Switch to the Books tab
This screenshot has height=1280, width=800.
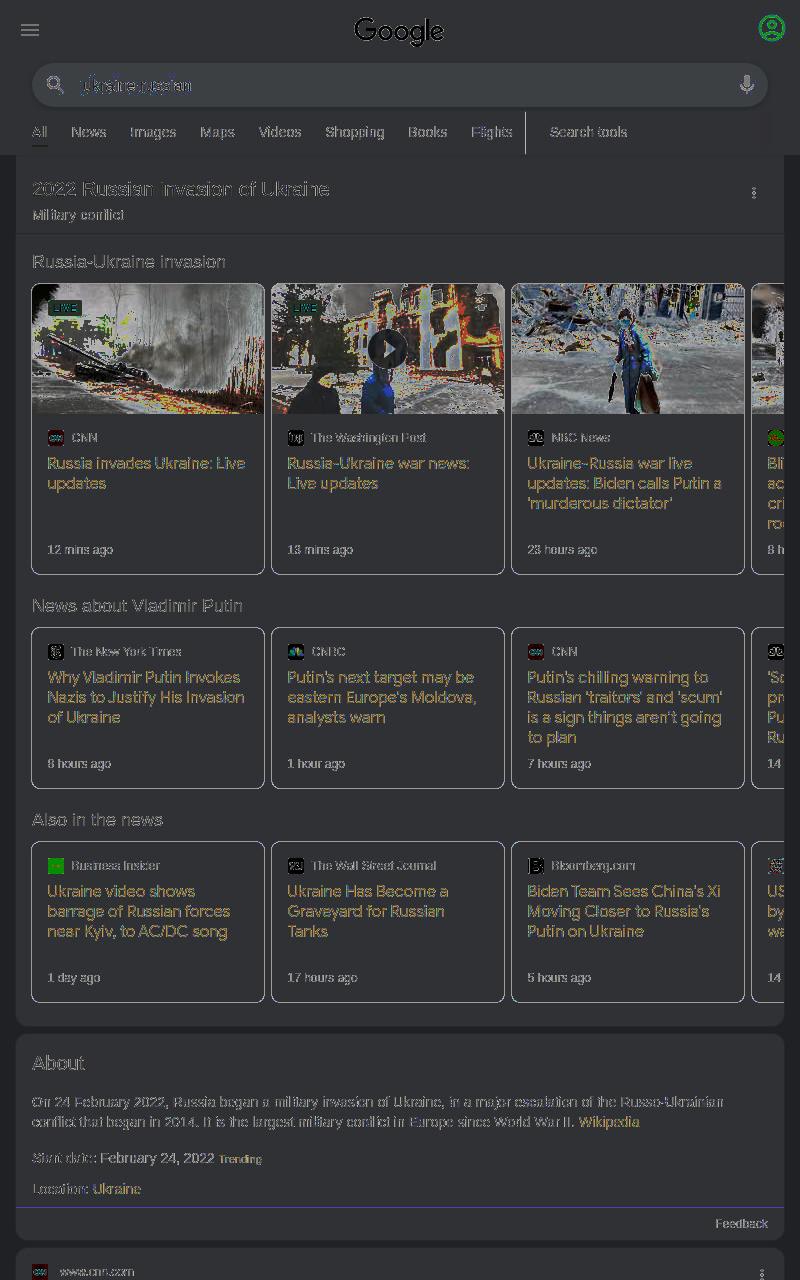point(427,132)
